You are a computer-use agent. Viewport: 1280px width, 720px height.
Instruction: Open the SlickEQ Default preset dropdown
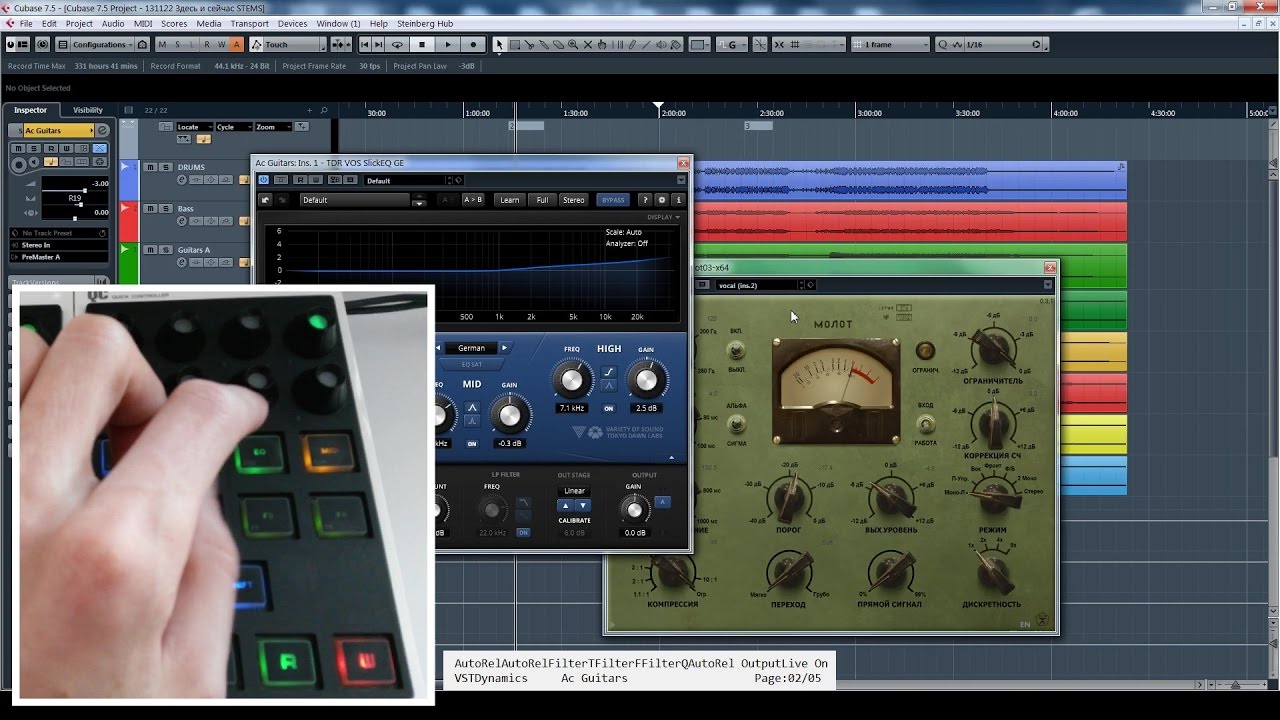(355, 200)
